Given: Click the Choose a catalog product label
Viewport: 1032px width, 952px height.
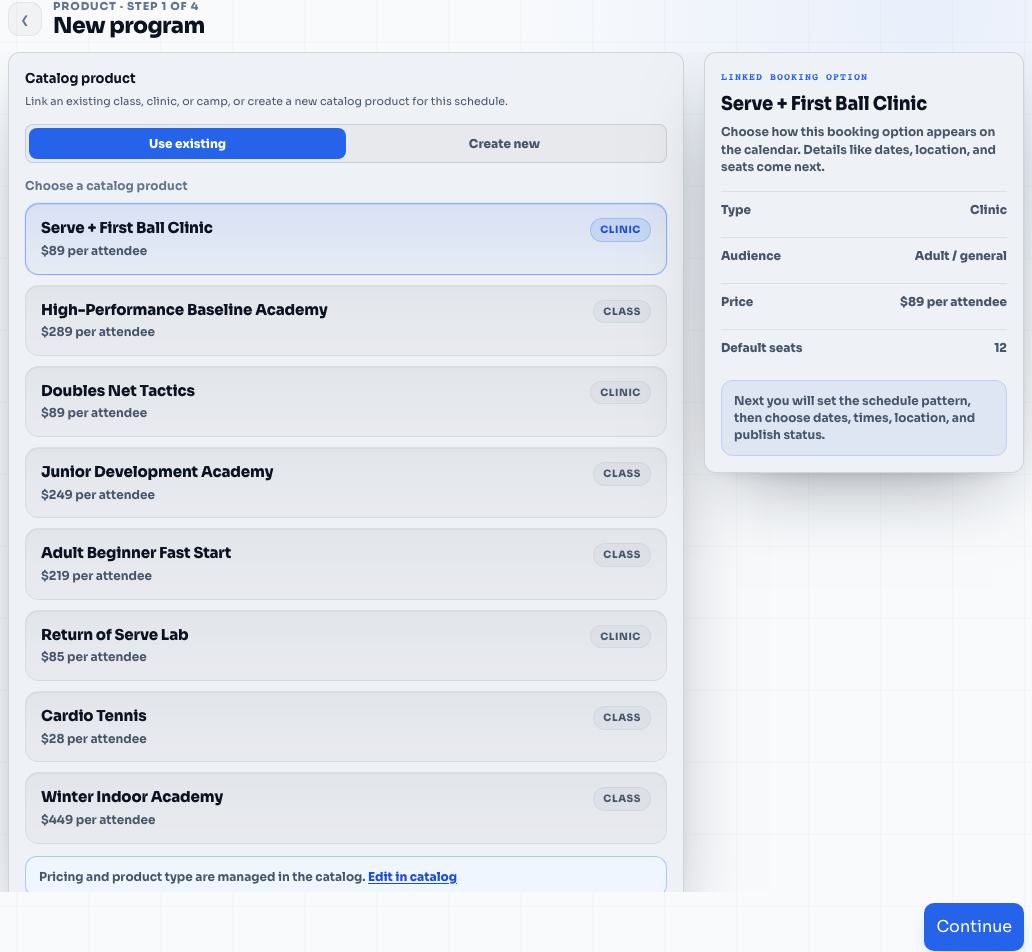Looking at the screenshot, I should 106,186.
